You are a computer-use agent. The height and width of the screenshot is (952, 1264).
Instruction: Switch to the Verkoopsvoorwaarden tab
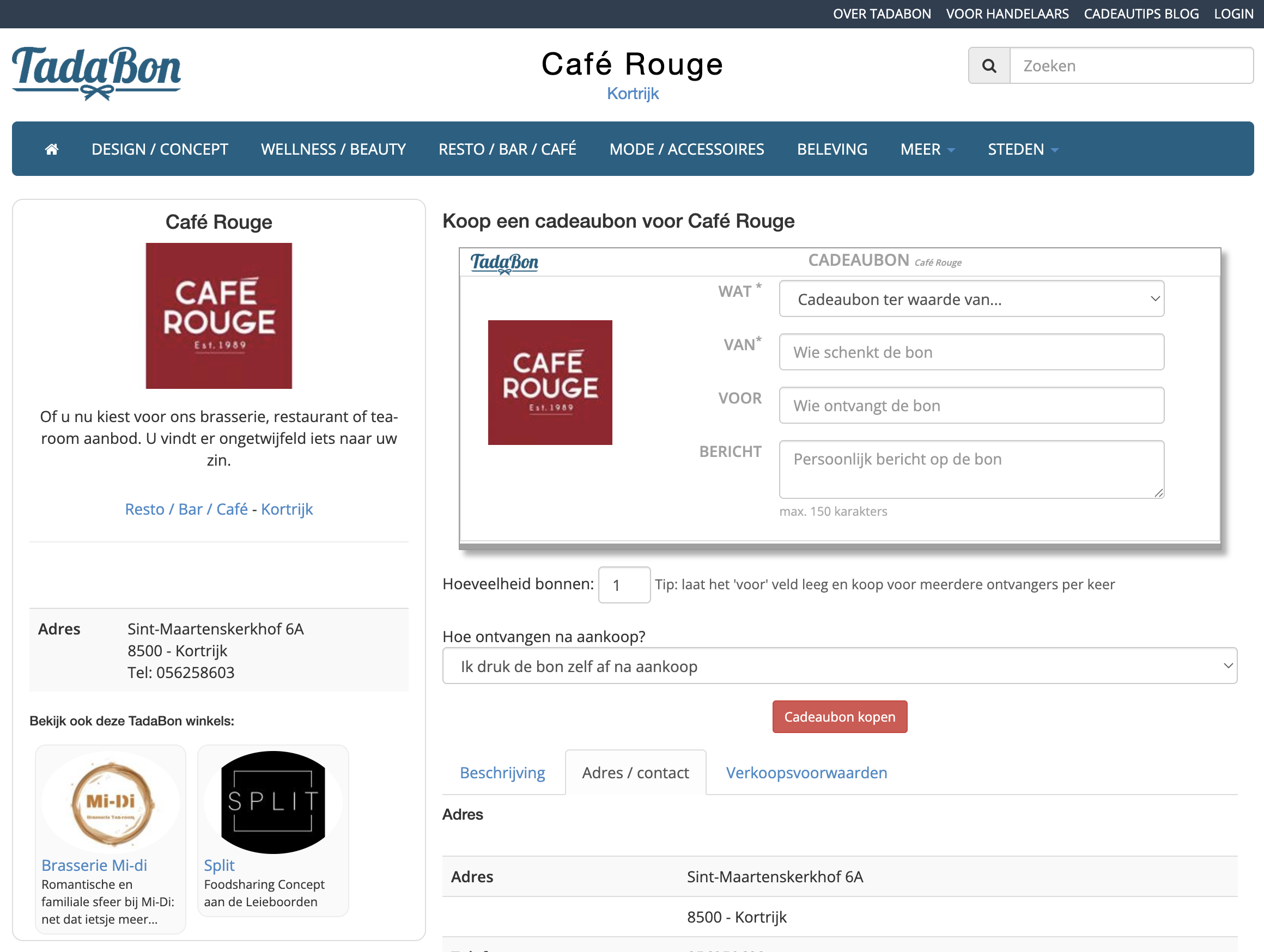pos(806,772)
